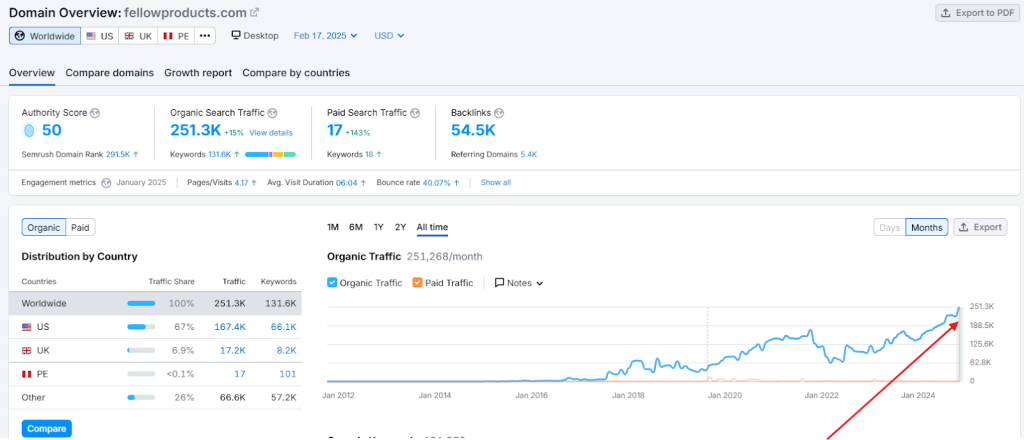Open the date dropdown Feb 17, 2025
The width and height of the screenshot is (1024, 440).
click(326, 36)
